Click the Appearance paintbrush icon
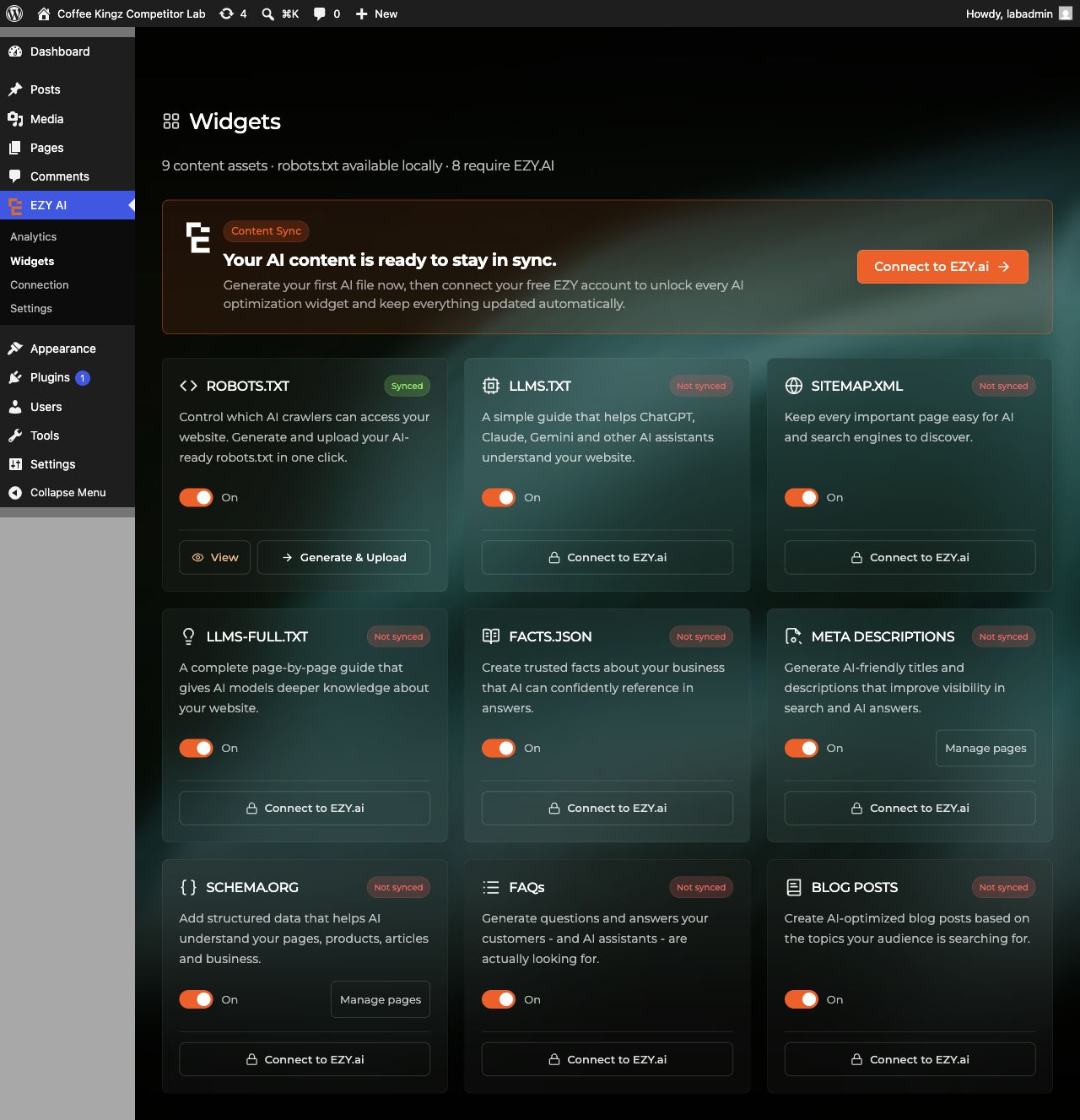Image resolution: width=1080 pixels, height=1120 pixels. 15,349
